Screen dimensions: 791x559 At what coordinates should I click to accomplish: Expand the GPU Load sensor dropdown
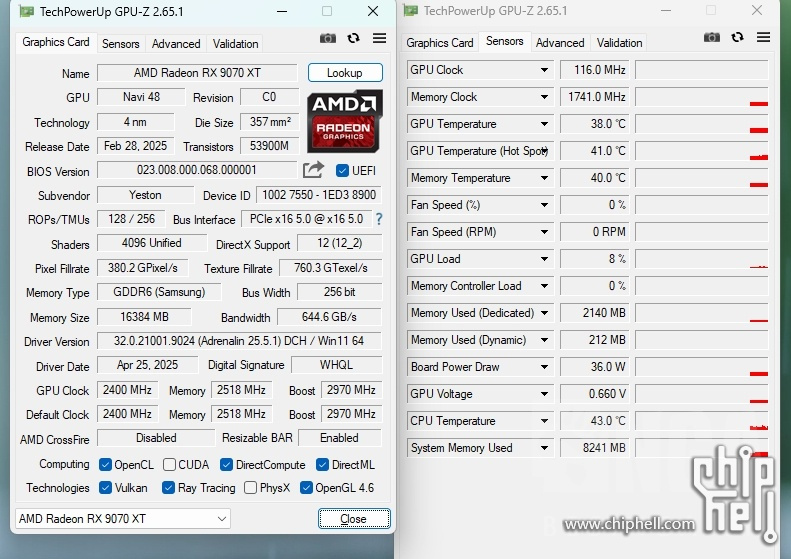tap(544, 259)
